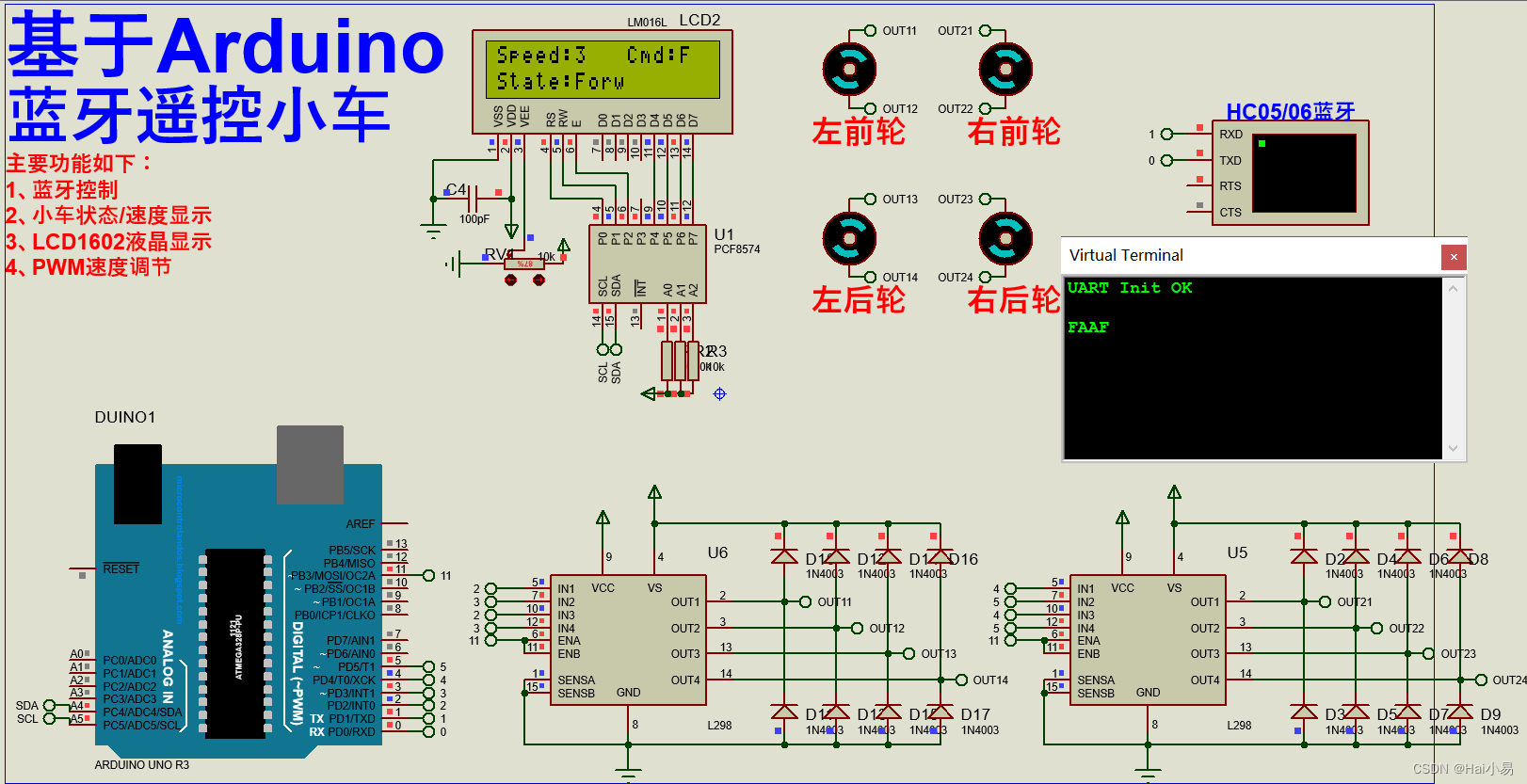
Task: Select the OUT24 terminal below right rear motor
Action: (986, 278)
